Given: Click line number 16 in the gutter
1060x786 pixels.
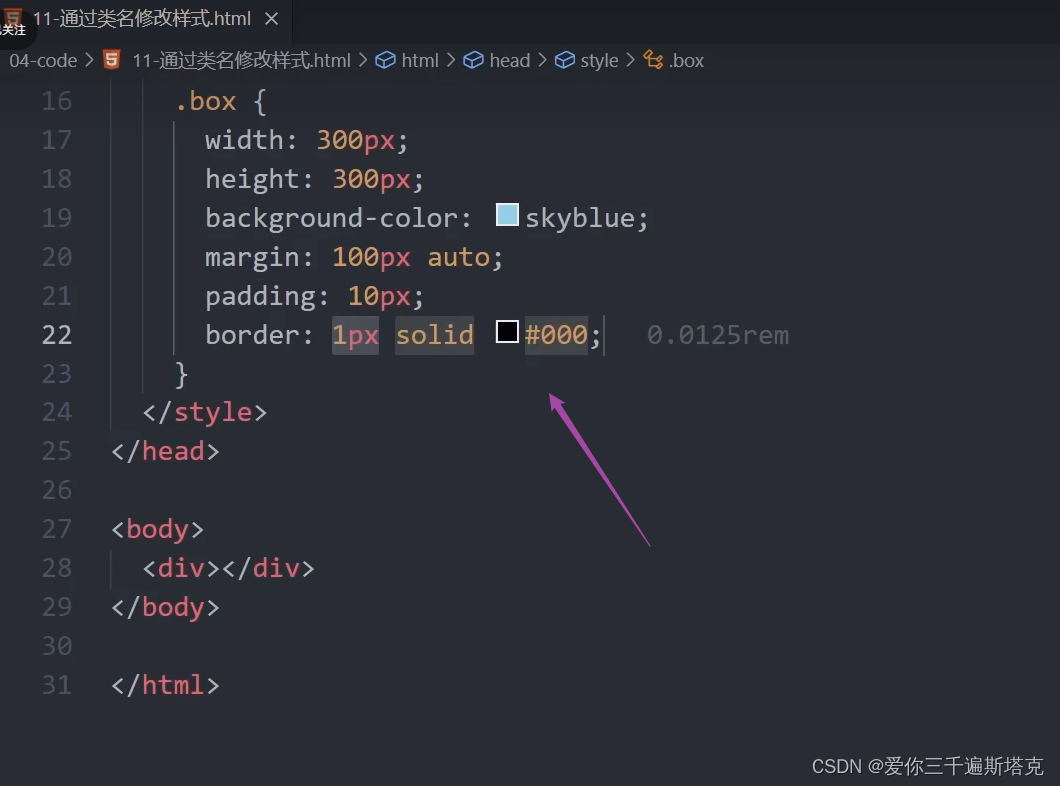Looking at the screenshot, I should click(x=57, y=101).
